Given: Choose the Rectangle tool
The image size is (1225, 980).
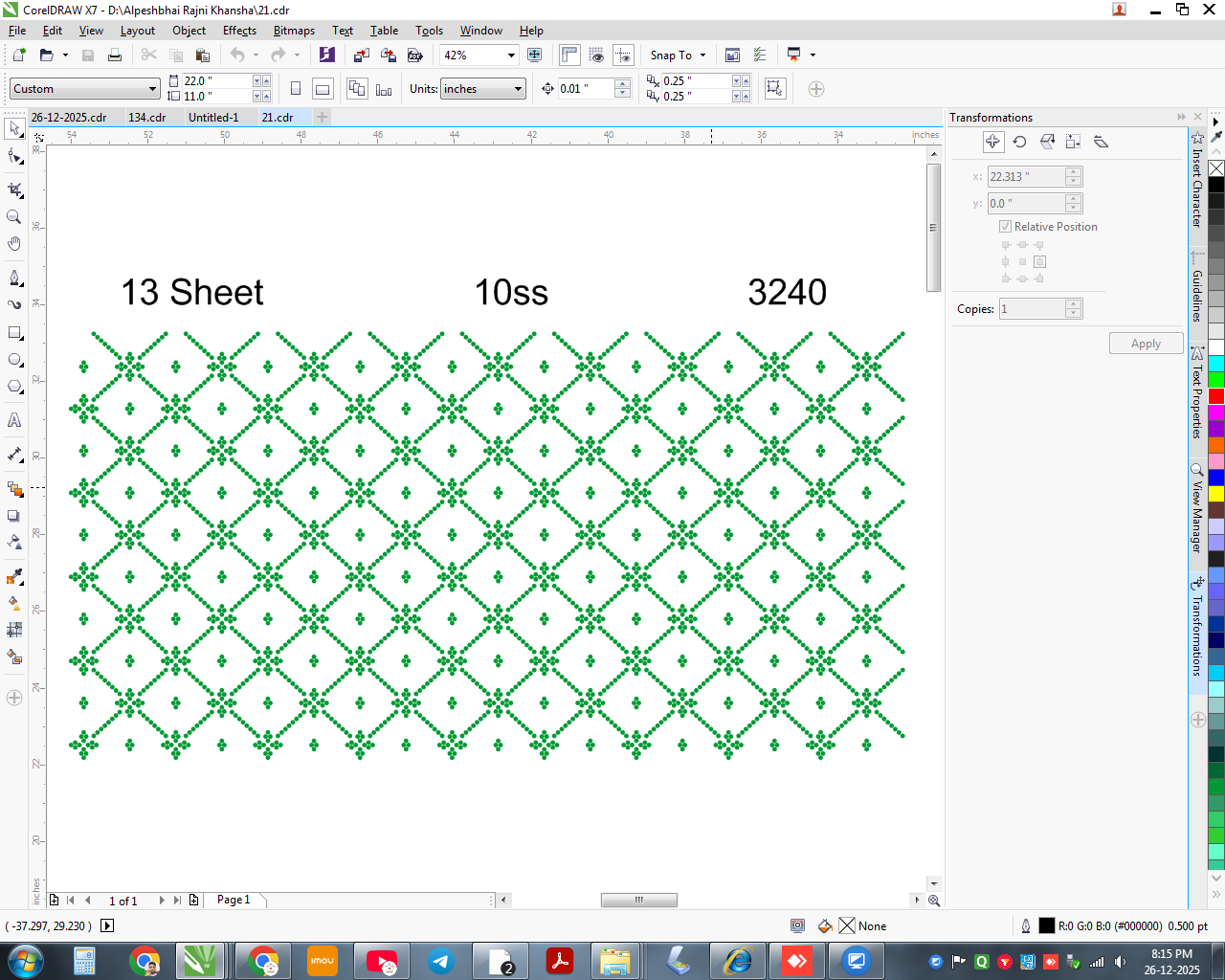Looking at the screenshot, I should 14,333.
